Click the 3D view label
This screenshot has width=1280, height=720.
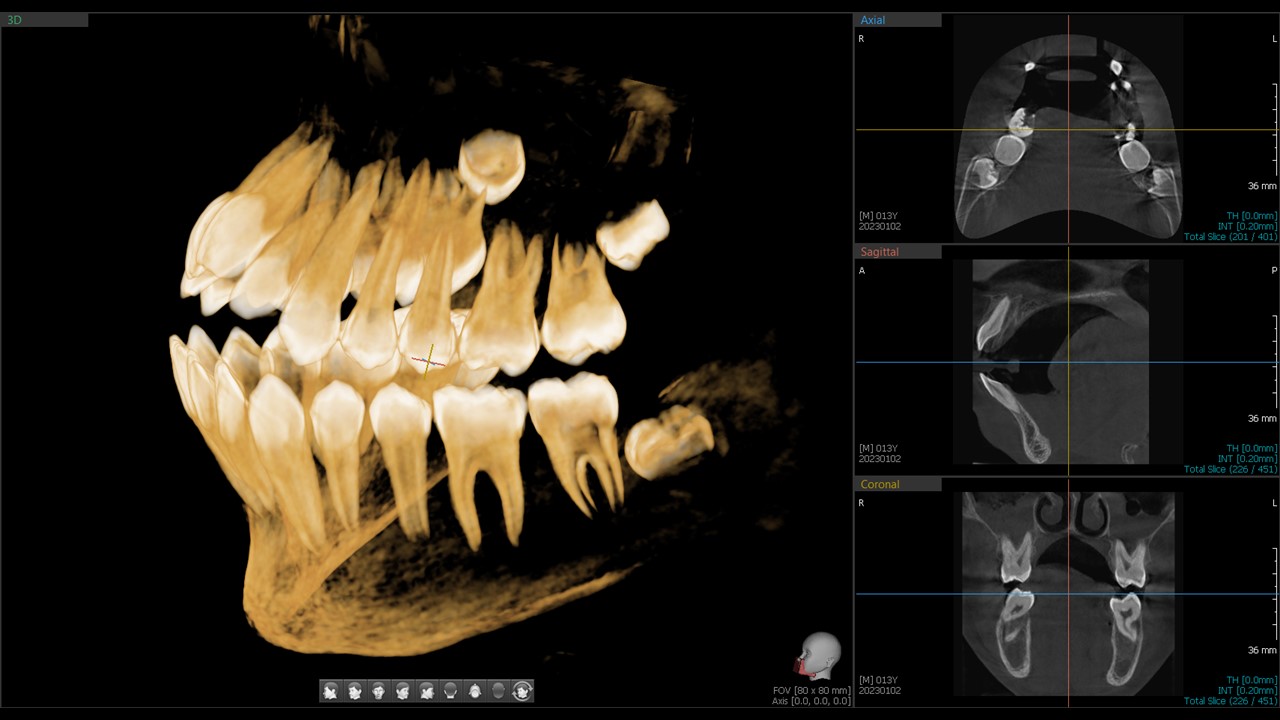(x=14, y=17)
